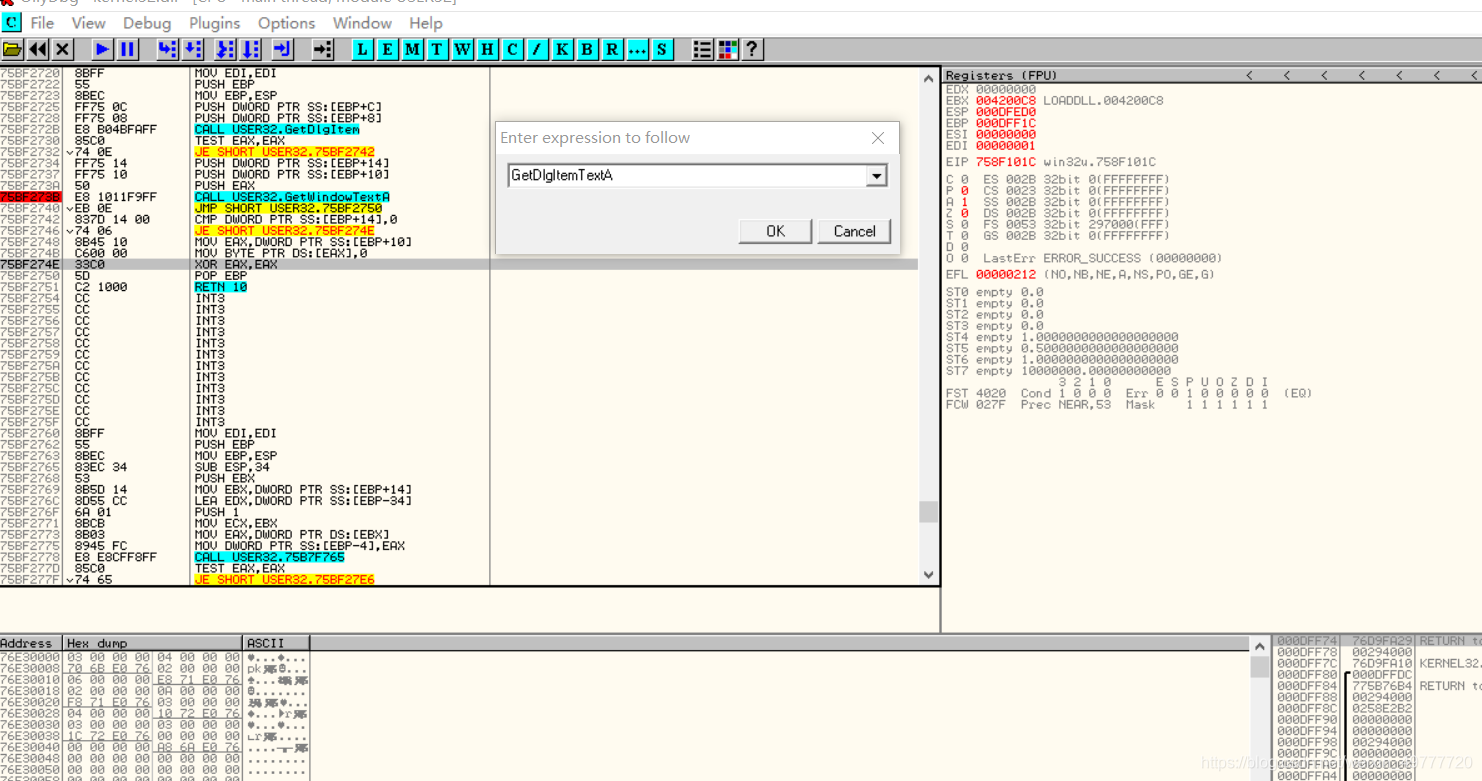The width and height of the screenshot is (1482, 781).
Task: Confirm expression with the OK button
Action: point(775,231)
